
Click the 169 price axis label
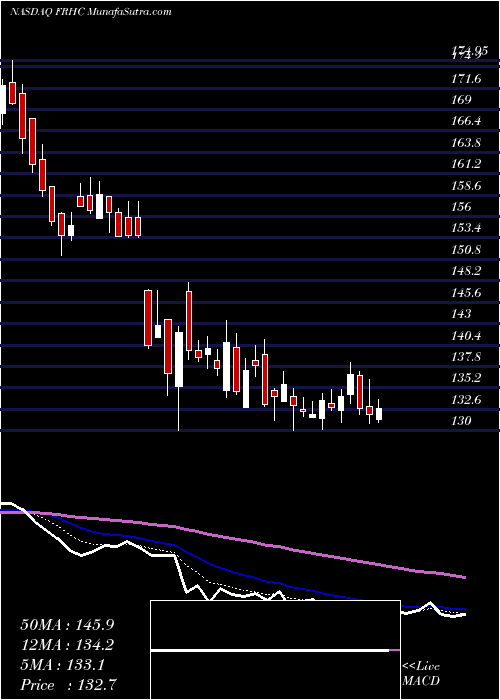[462, 99]
